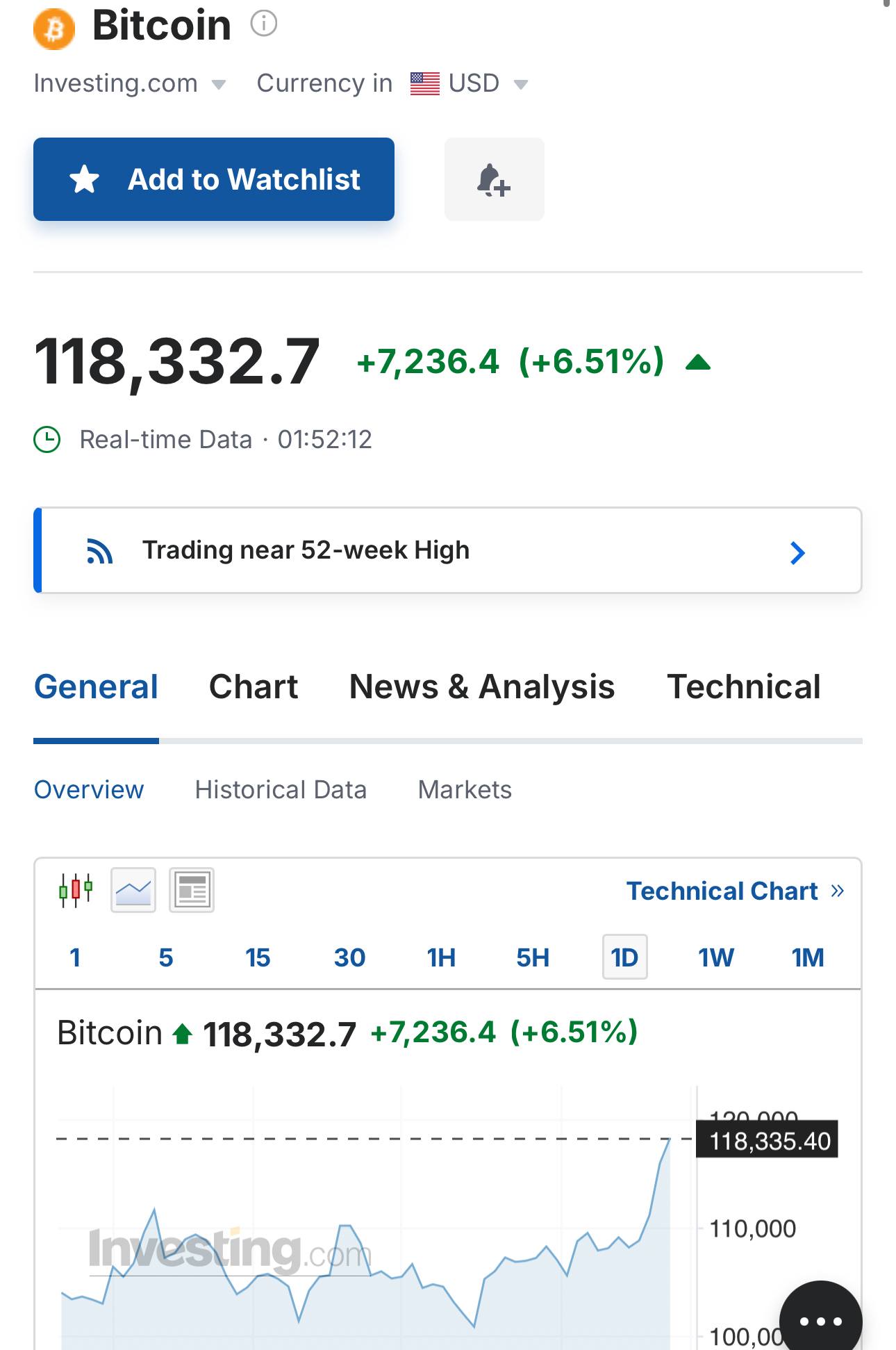Open the news-style chart view icon
The width and height of the screenshot is (896, 1350).
point(192,890)
